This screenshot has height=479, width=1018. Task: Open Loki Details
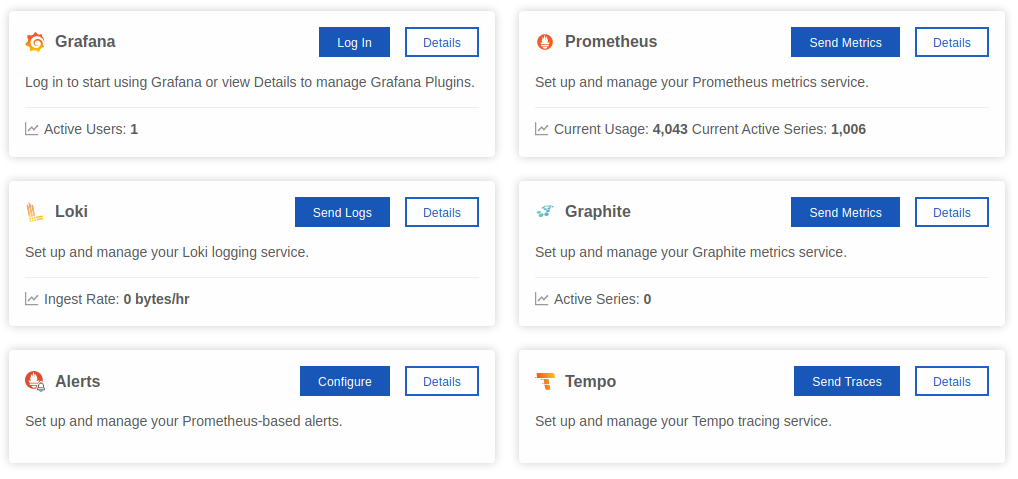click(x=442, y=212)
